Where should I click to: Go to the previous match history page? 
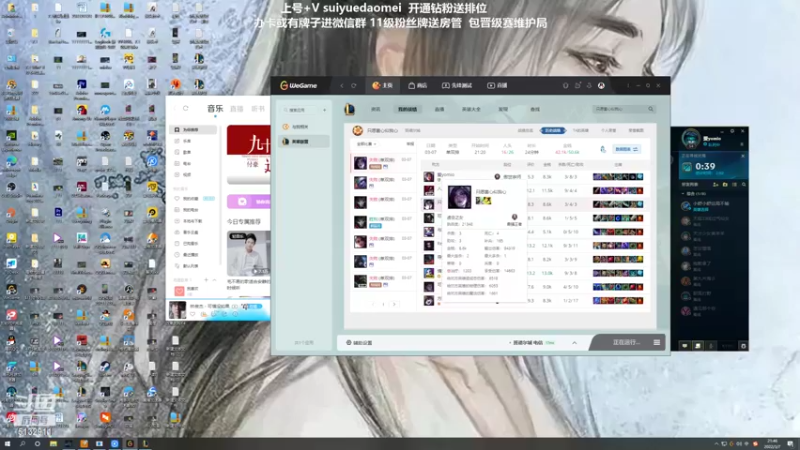click(373, 304)
